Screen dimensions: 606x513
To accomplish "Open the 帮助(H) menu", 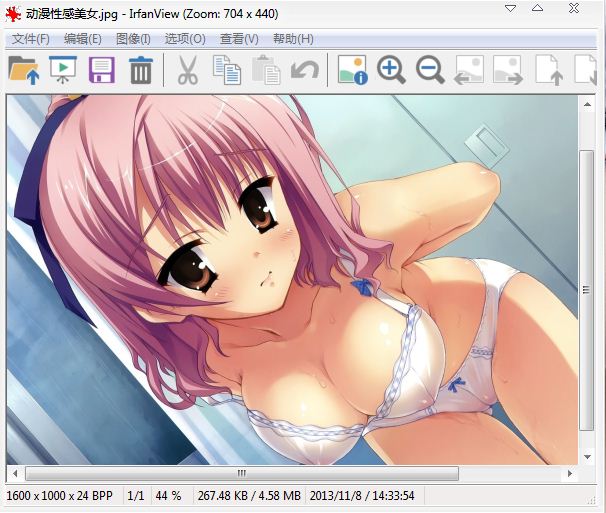I will coord(292,39).
